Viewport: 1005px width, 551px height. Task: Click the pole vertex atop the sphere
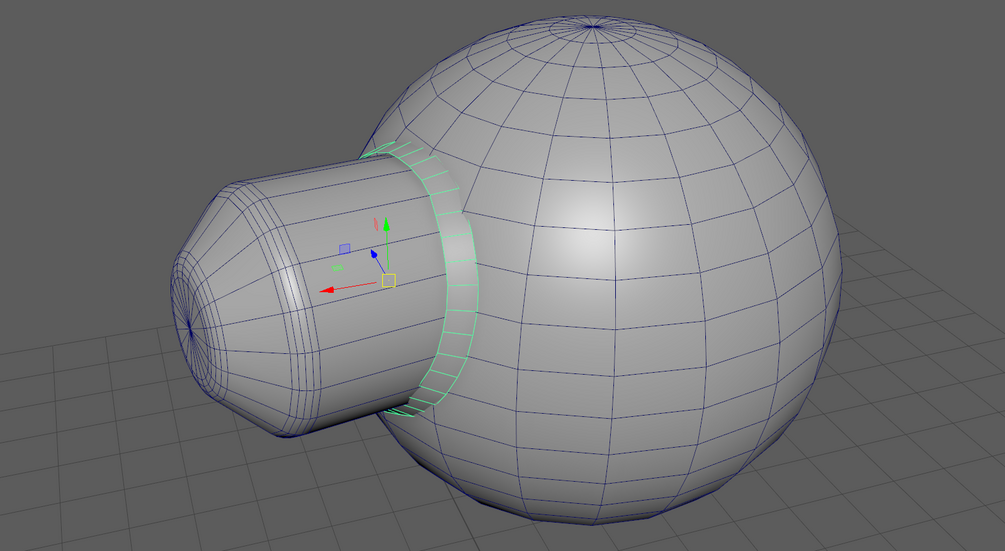pyautogui.click(x=592, y=26)
